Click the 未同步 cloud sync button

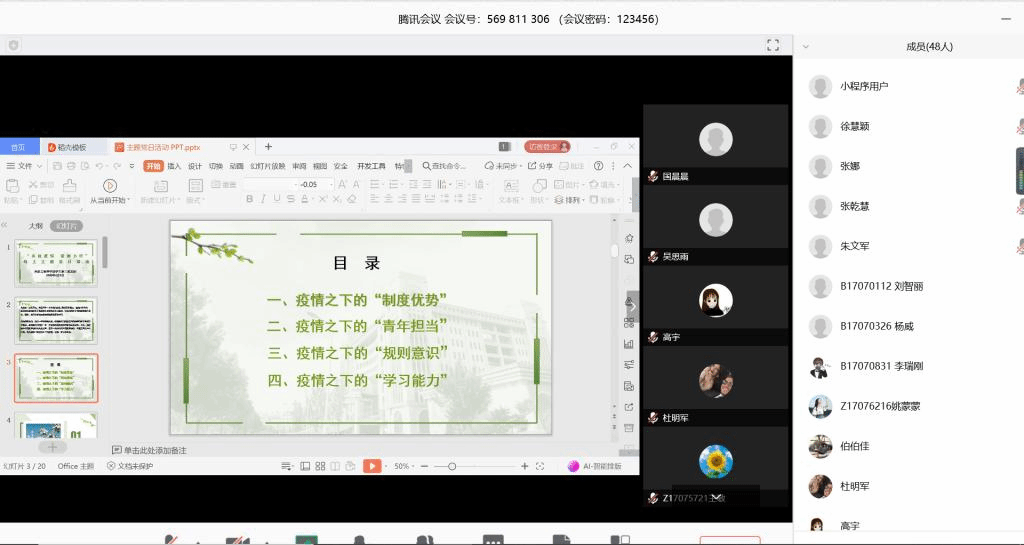[x=503, y=166]
